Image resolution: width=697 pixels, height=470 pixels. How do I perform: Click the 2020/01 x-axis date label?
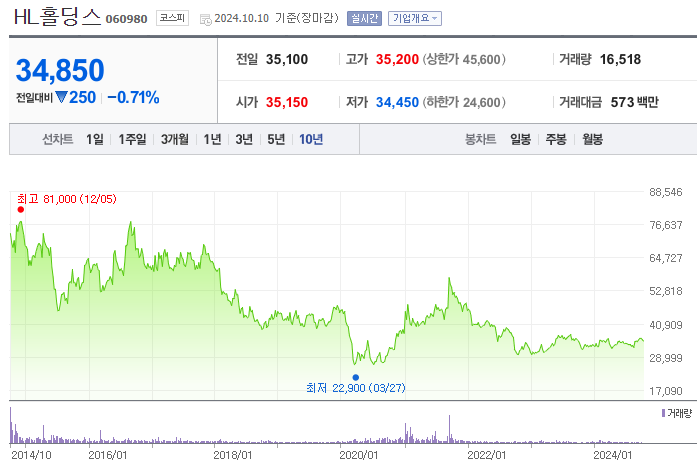[358, 455]
